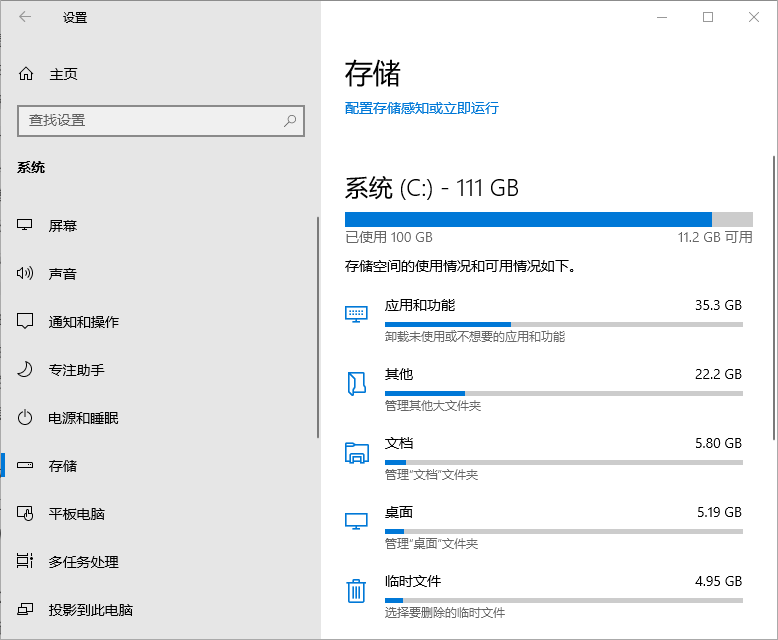This screenshot has width=778, height=640.
Task: Close the Settings window
Action: (x=754, y=17)
